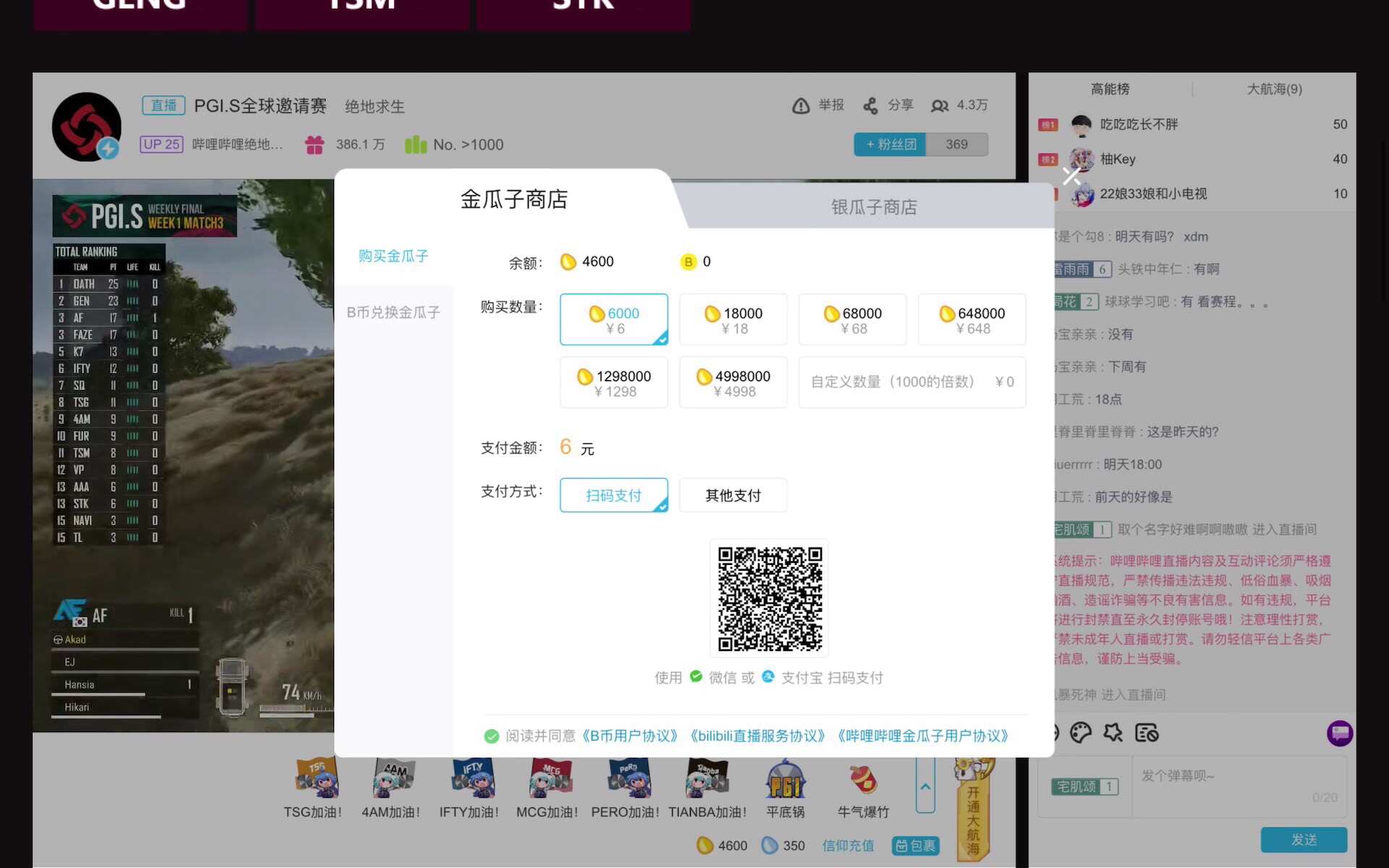1389x868 pixels.
Task: Choose the 4998000 for ¥4998 option
Action: point(734,383)
